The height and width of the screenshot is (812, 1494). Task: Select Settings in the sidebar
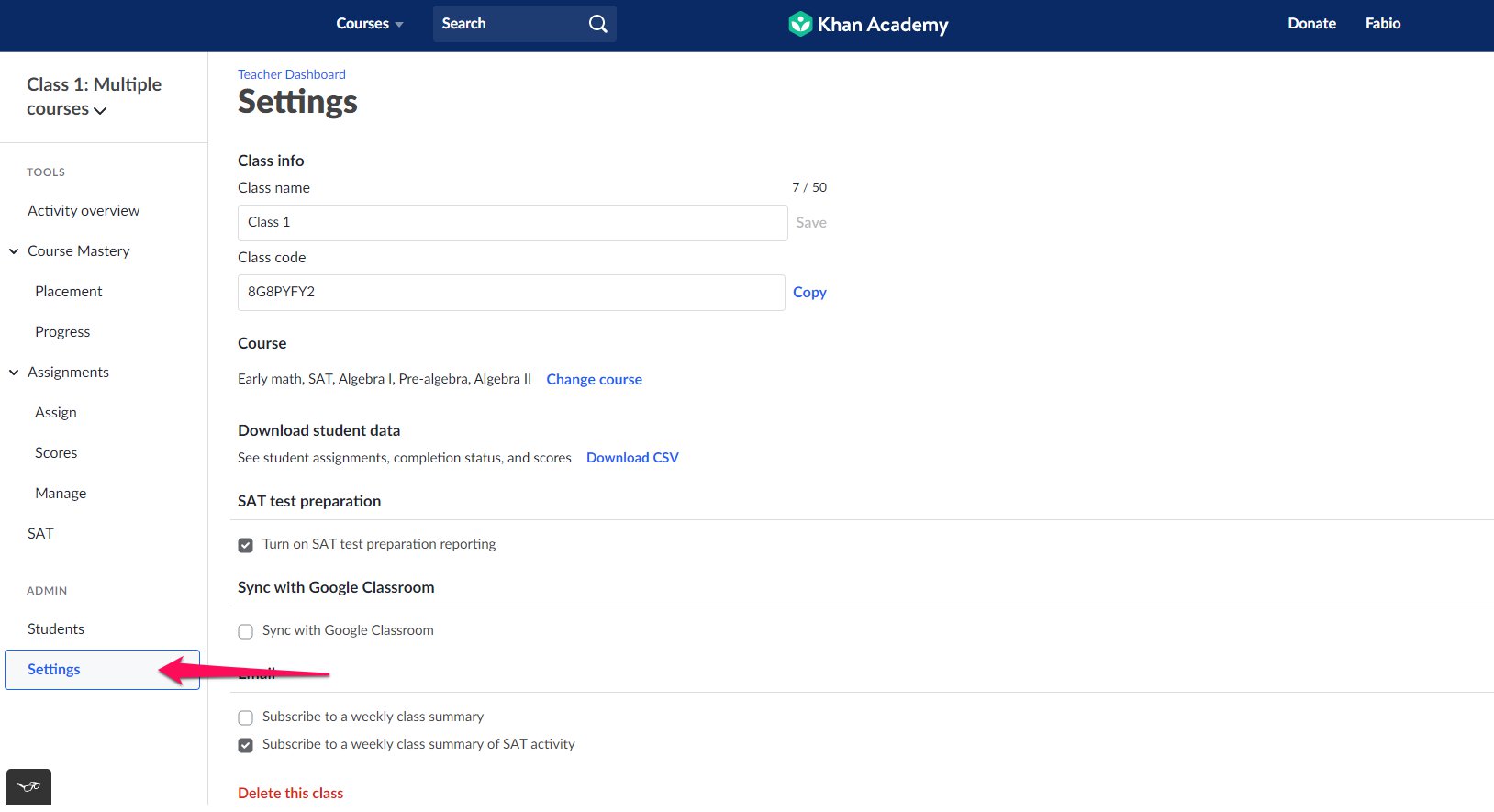coord(102,670)
